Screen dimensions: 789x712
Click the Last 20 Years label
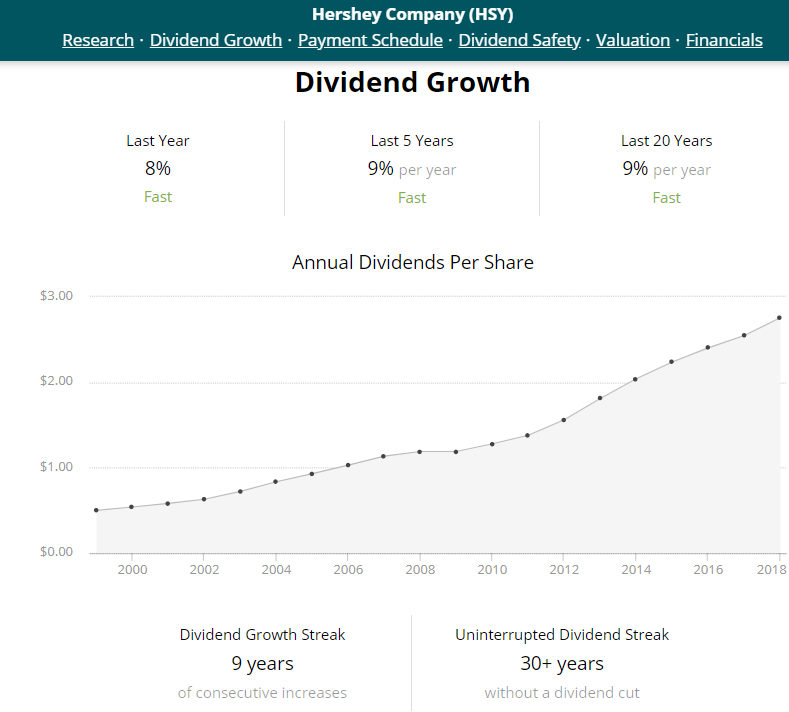666,141
